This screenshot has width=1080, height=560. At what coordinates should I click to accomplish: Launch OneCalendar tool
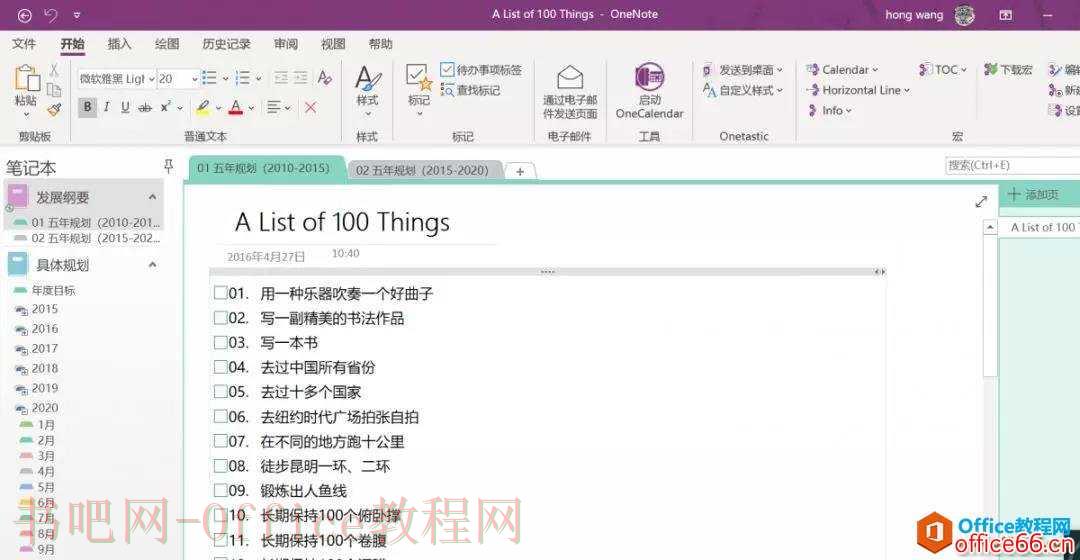pyautogui.click(x=650, y=90)
